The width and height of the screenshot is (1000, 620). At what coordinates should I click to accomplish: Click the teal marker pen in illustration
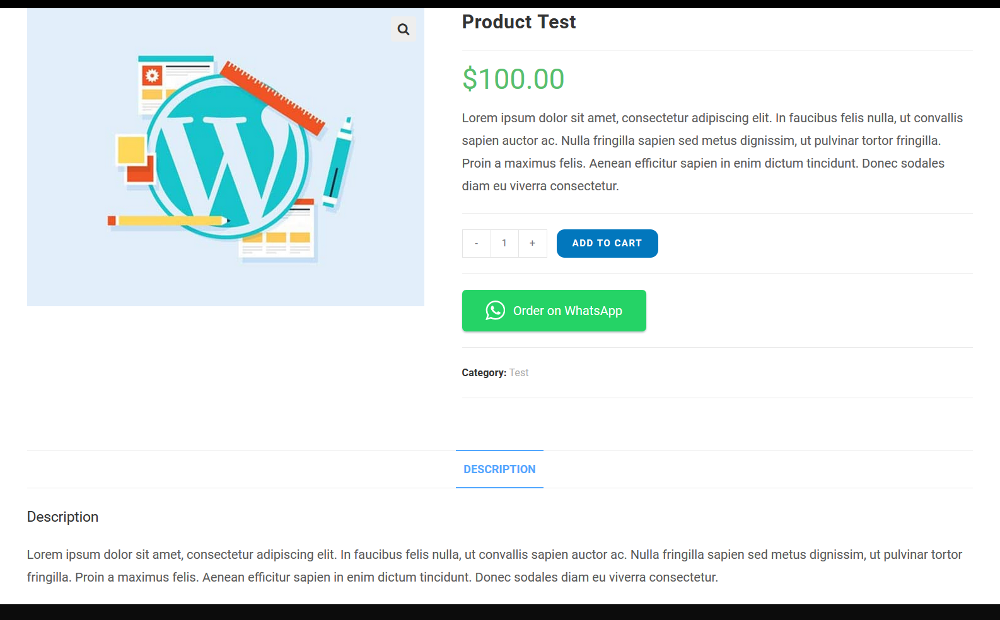click(338, 162)
